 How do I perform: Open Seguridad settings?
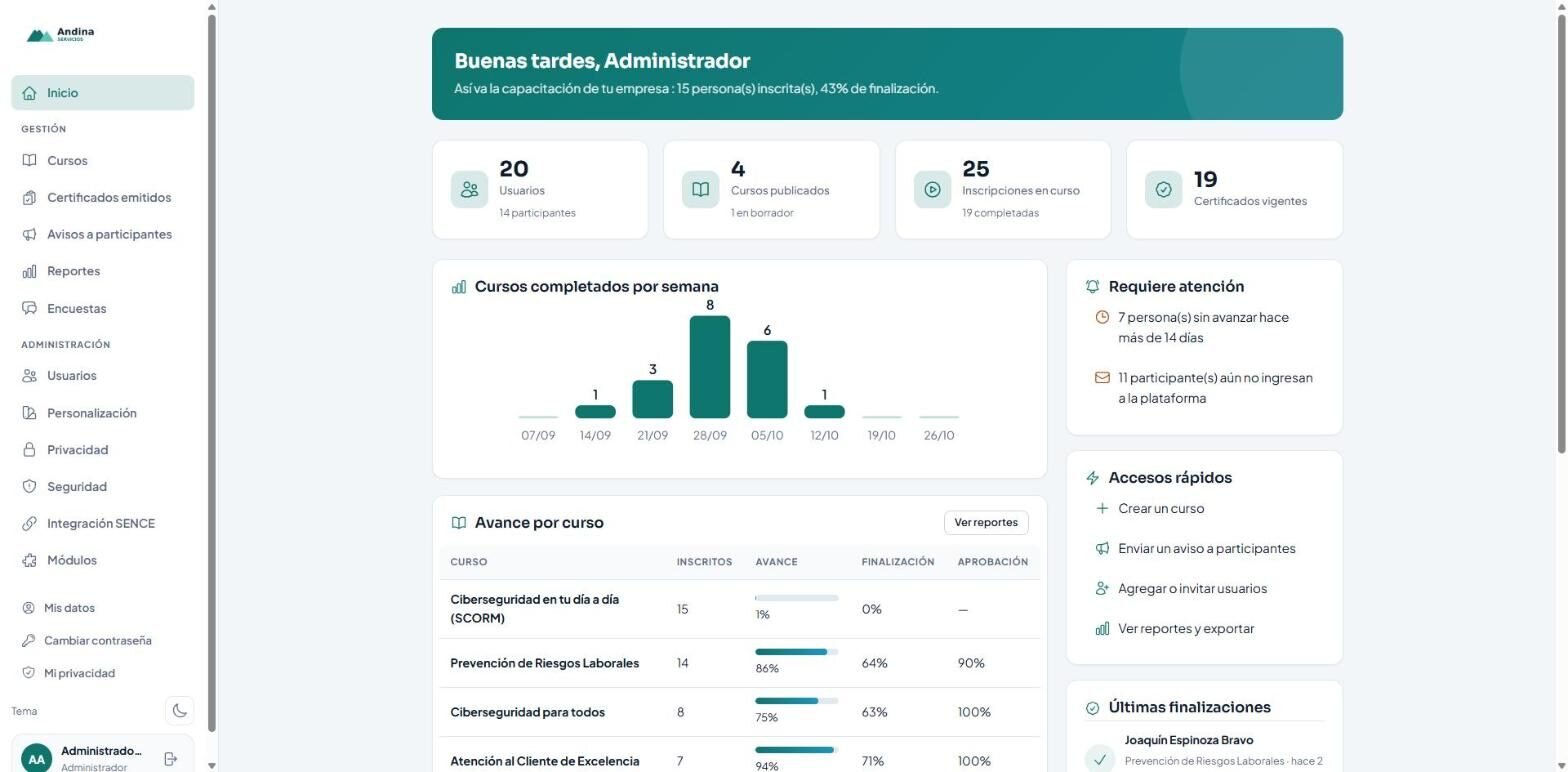pyautogui.click(x=103, y=487)
